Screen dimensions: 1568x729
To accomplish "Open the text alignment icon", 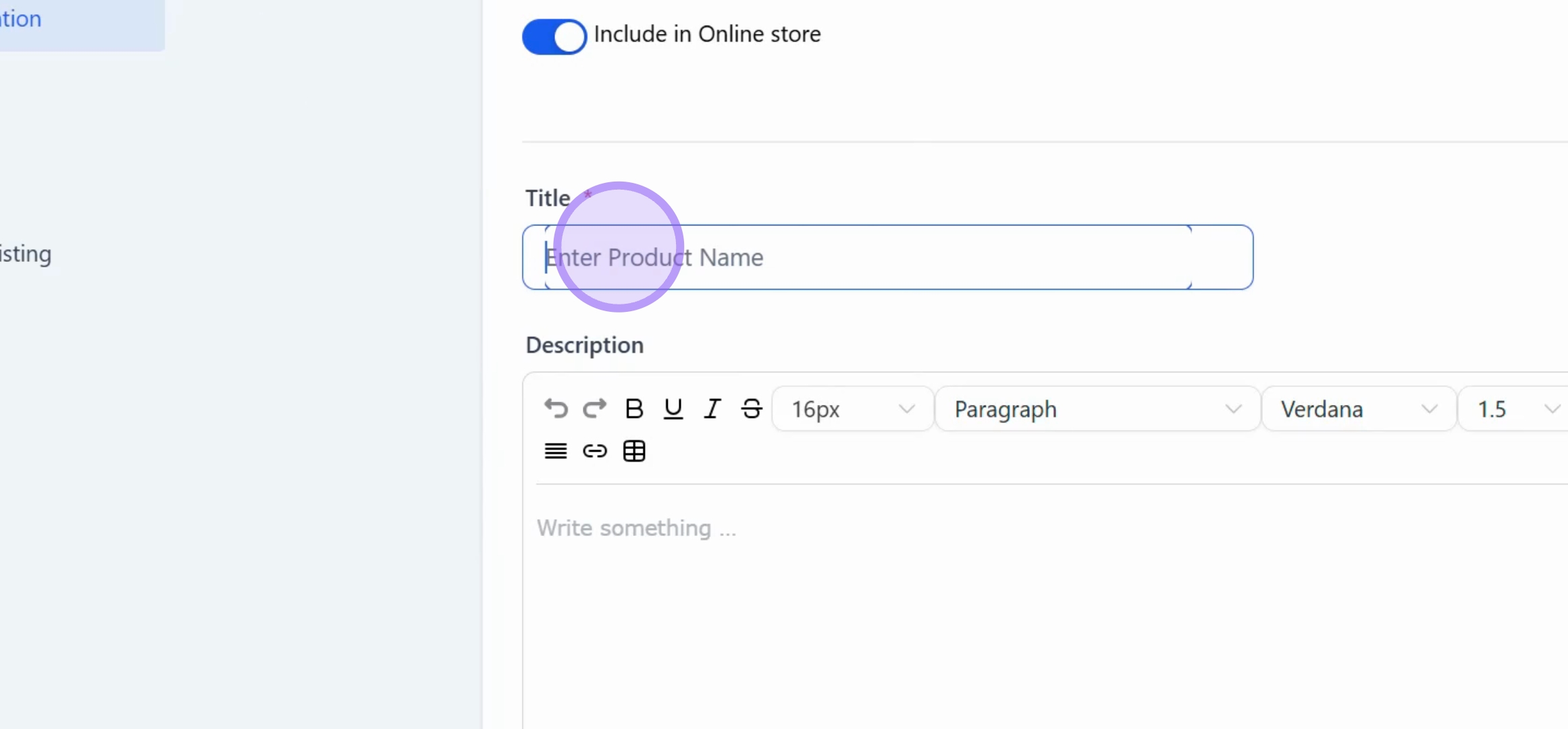I will (x=556, y=451).
